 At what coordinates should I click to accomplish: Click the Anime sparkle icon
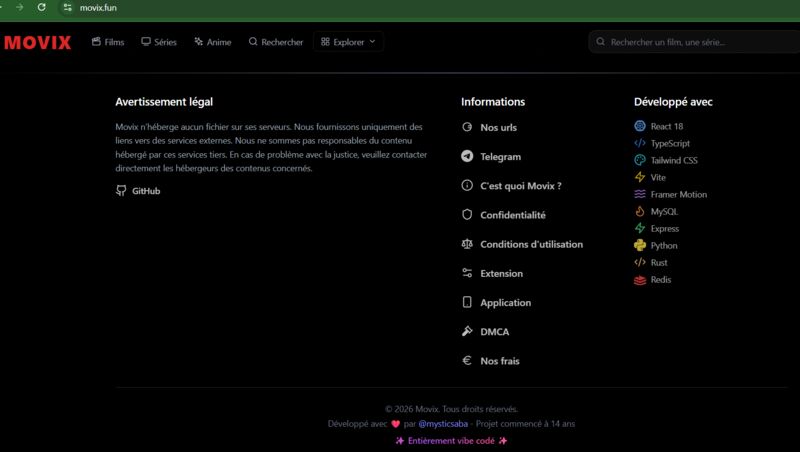pyautogui.click(x=198, y=42)
